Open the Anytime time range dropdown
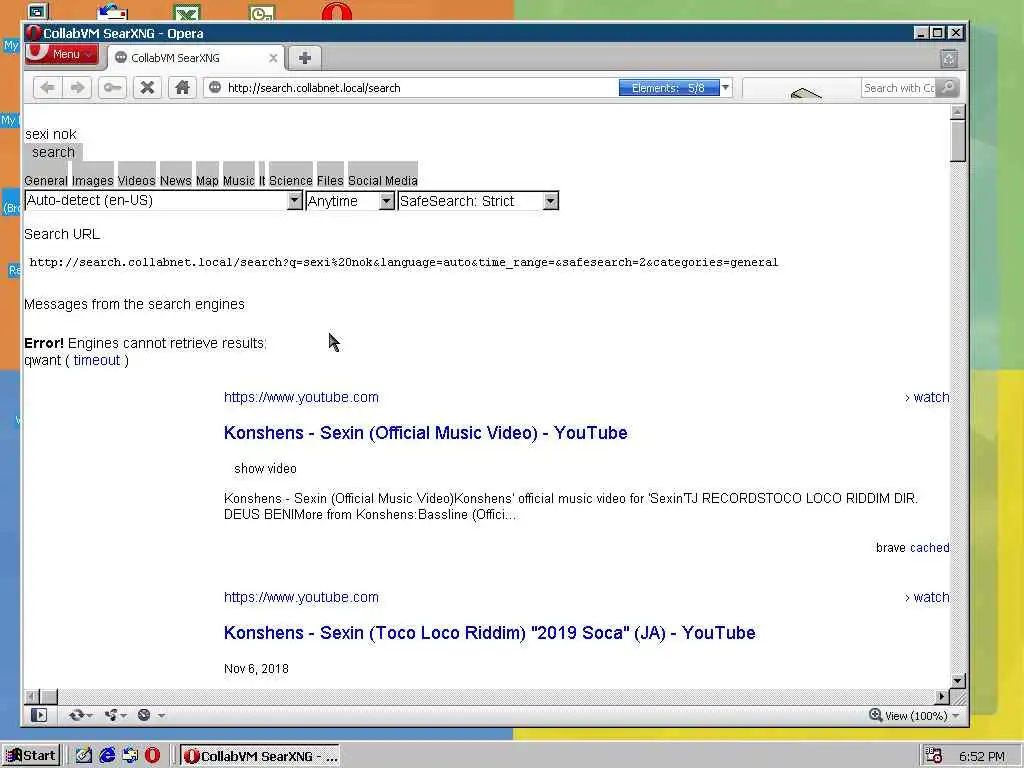Image resolution: width=1024 pixels, height=768 pixels. (350, 201)
